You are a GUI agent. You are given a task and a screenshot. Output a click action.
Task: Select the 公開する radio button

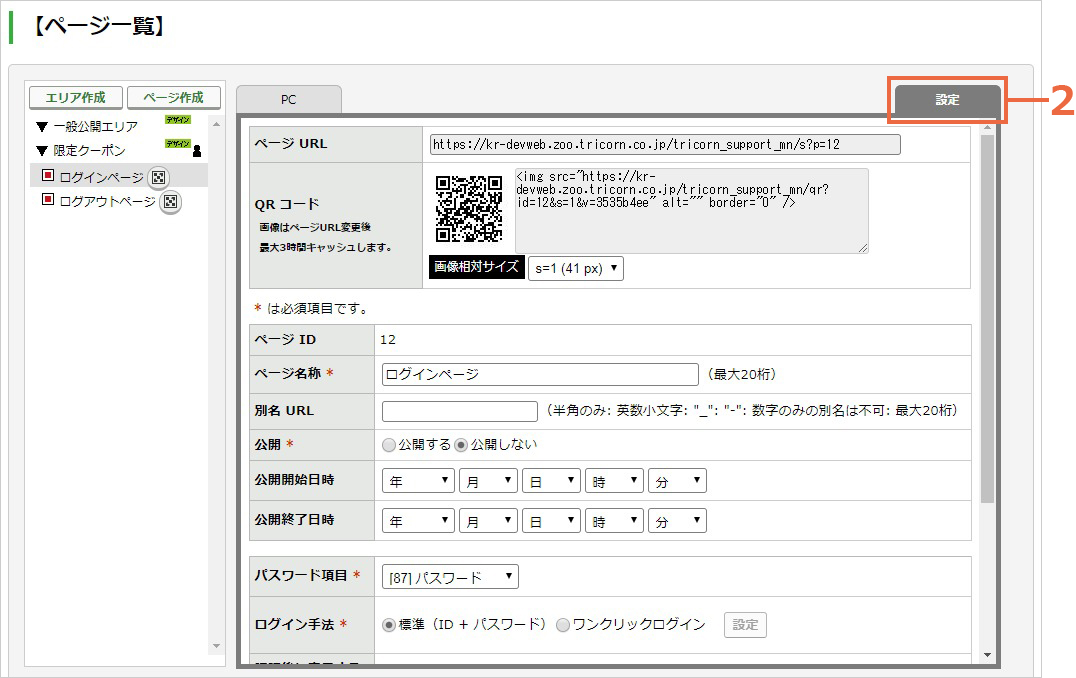[x=389, y=445]
